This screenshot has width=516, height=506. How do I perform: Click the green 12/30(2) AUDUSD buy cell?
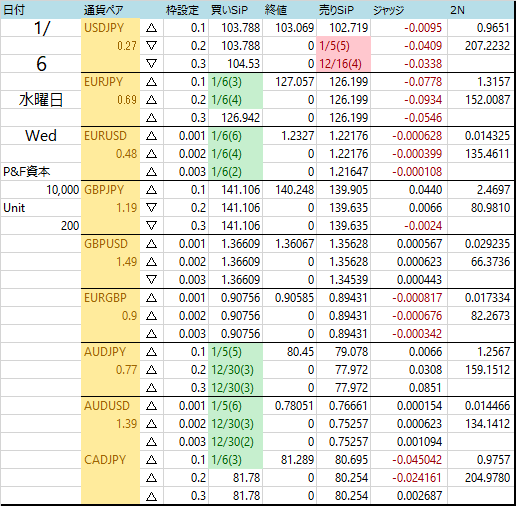[236, 442]
